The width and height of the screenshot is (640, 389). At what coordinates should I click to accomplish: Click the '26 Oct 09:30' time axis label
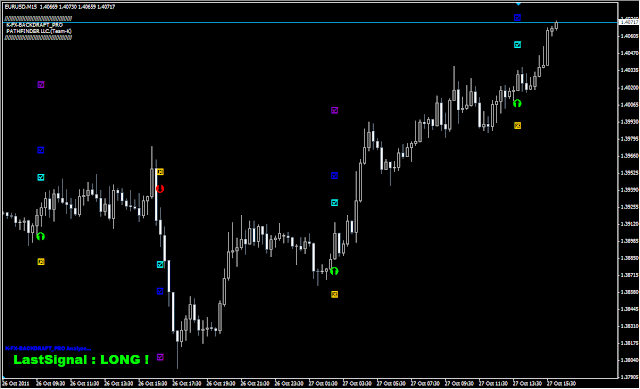pyautogui.click(x=50, y=384)
